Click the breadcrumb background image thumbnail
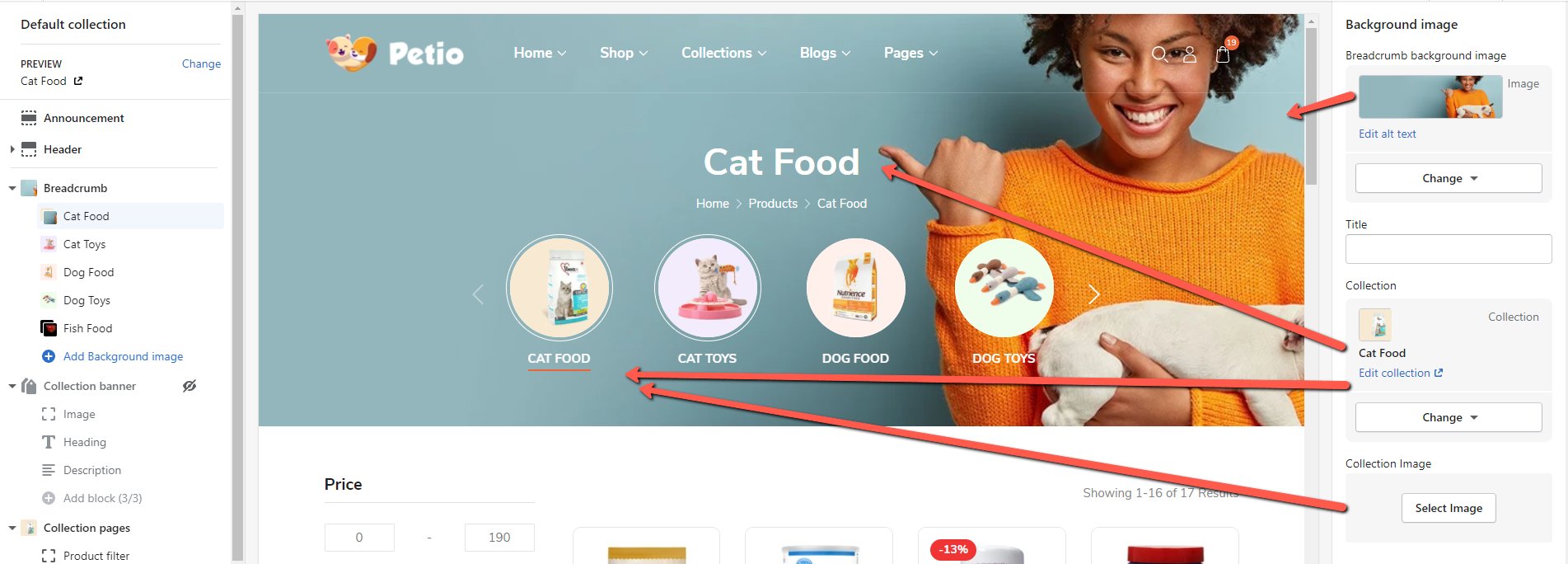The image size is (1568, 564). [x=1430, y=96]
